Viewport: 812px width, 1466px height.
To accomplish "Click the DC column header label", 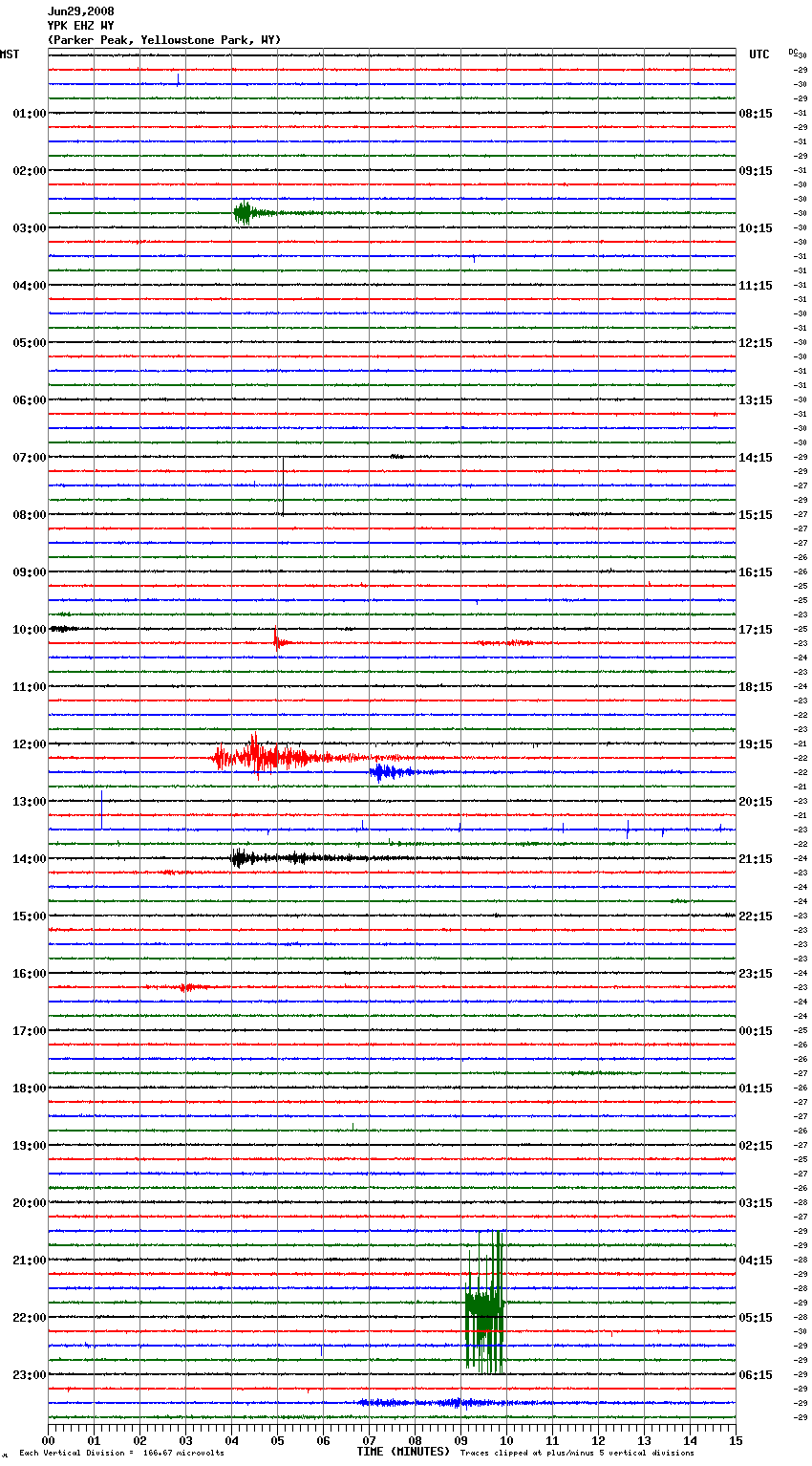I will click(x=793, y=52).
